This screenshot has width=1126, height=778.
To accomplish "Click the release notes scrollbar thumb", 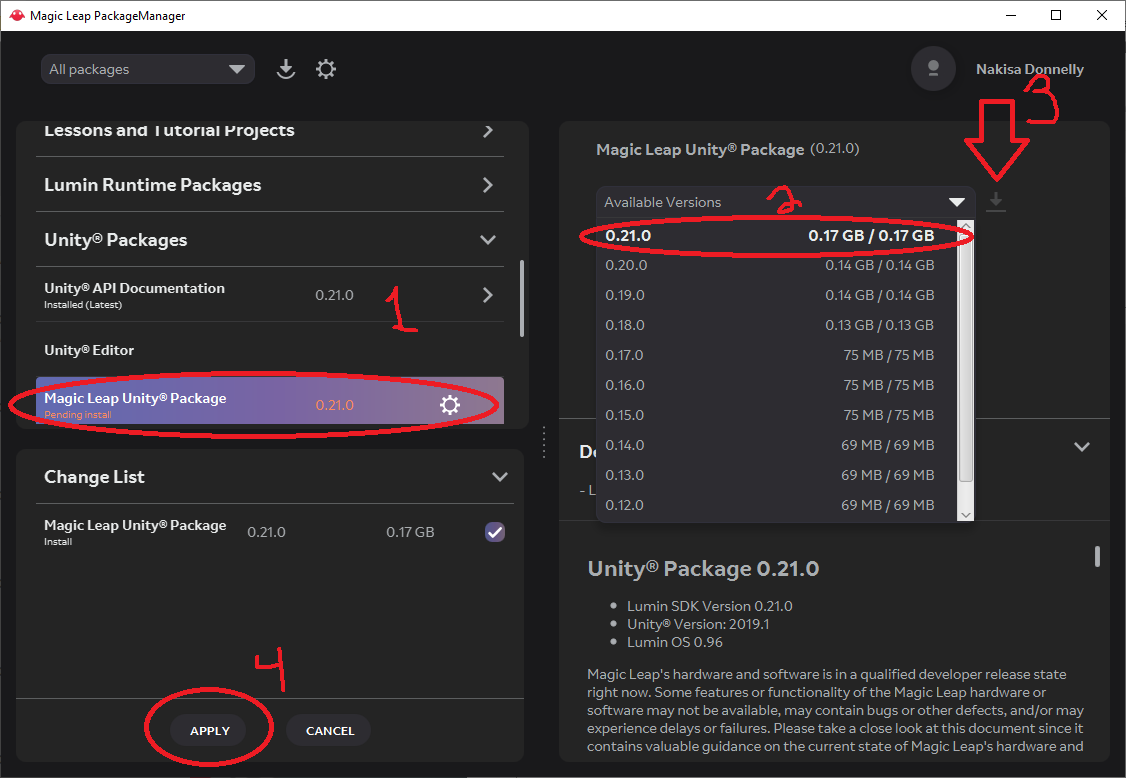I will (1097, 557).
